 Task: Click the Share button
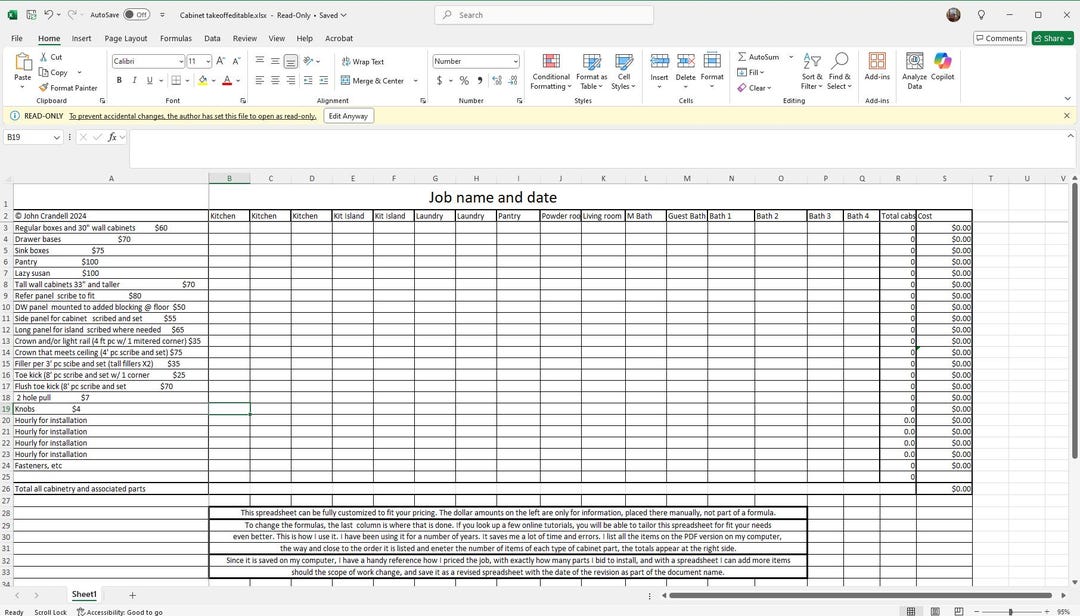point(1052,39)
